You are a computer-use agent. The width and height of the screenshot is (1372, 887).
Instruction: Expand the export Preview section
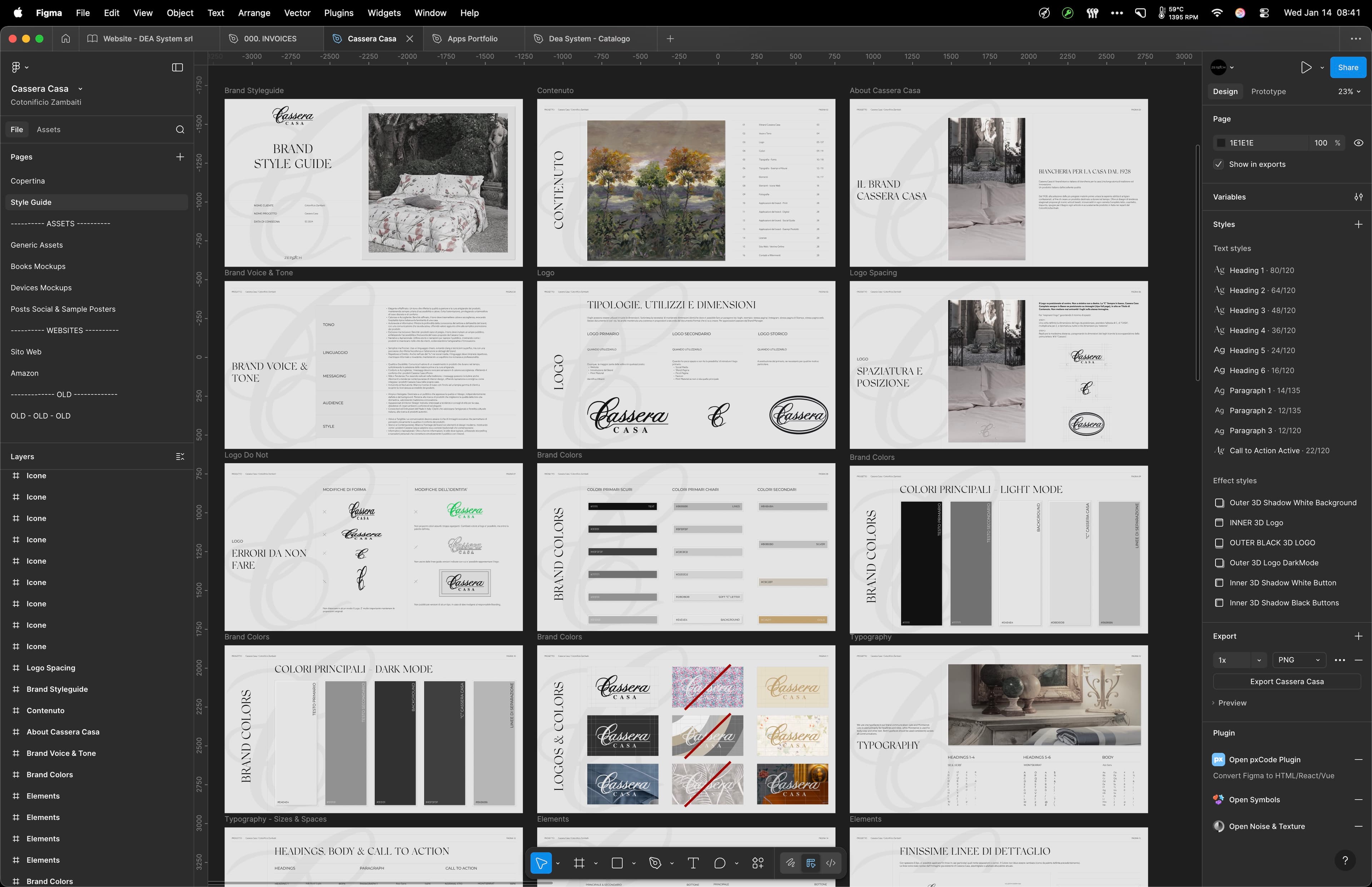(1229, 703)
